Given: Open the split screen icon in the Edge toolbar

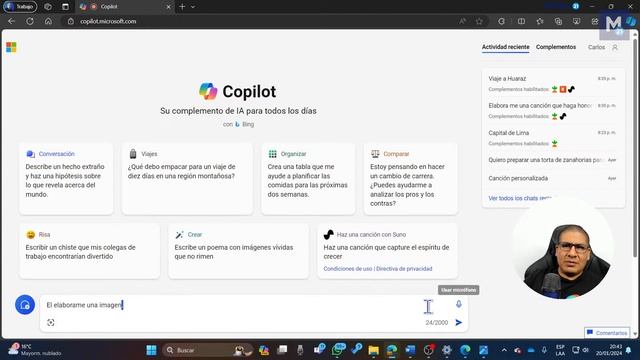Looking at the screenshot, I should click(x=521, y=21).
